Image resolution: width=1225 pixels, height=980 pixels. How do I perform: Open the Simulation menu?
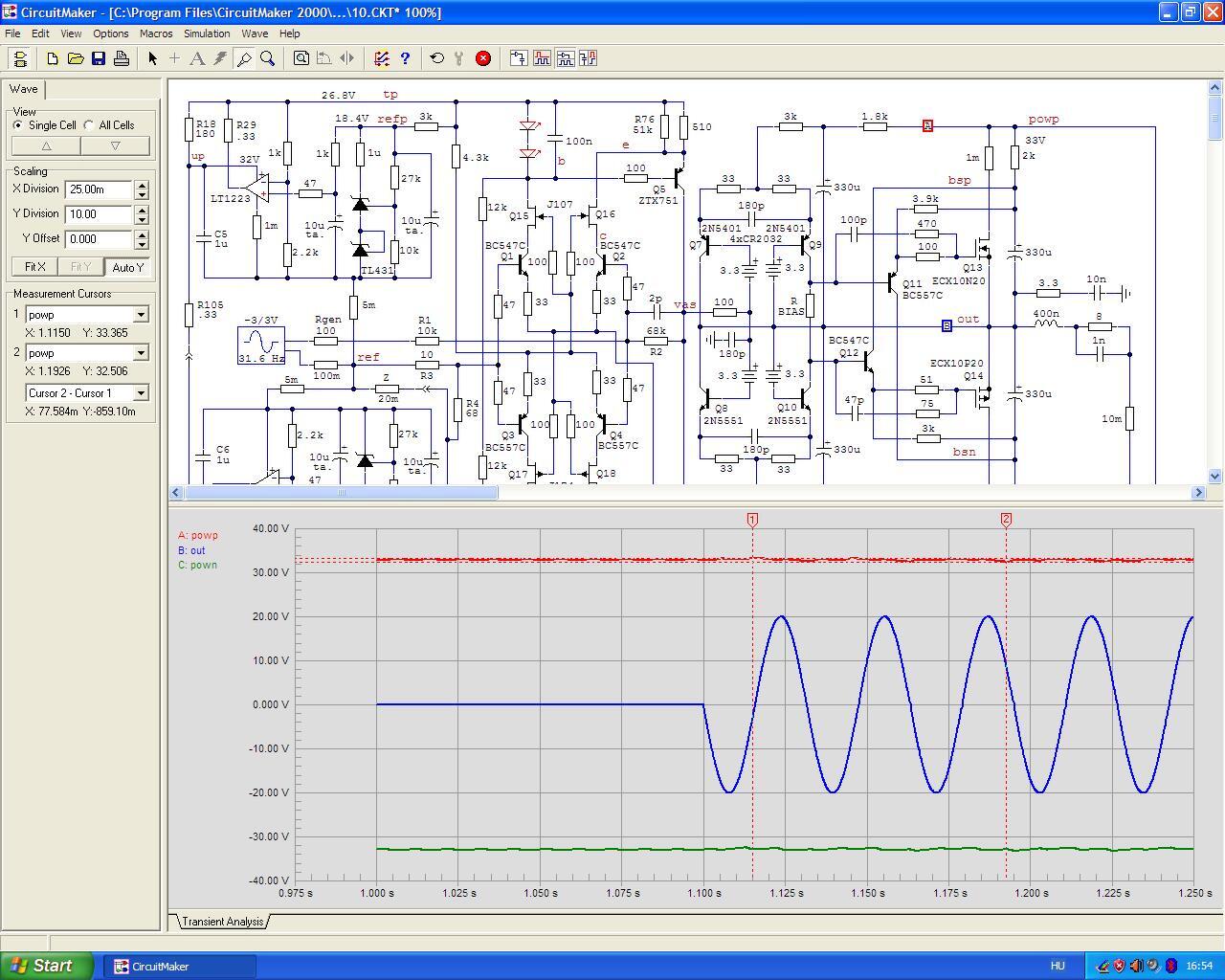click(x=207, y=33)
